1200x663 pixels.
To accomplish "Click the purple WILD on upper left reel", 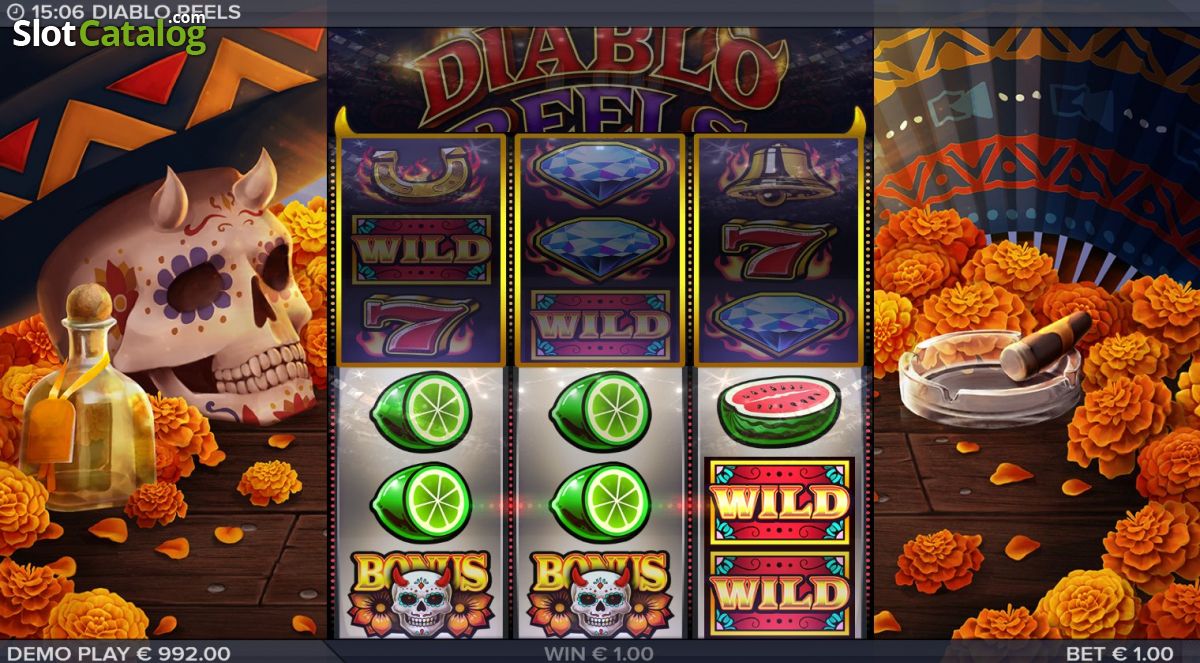I will click(420, 249).
